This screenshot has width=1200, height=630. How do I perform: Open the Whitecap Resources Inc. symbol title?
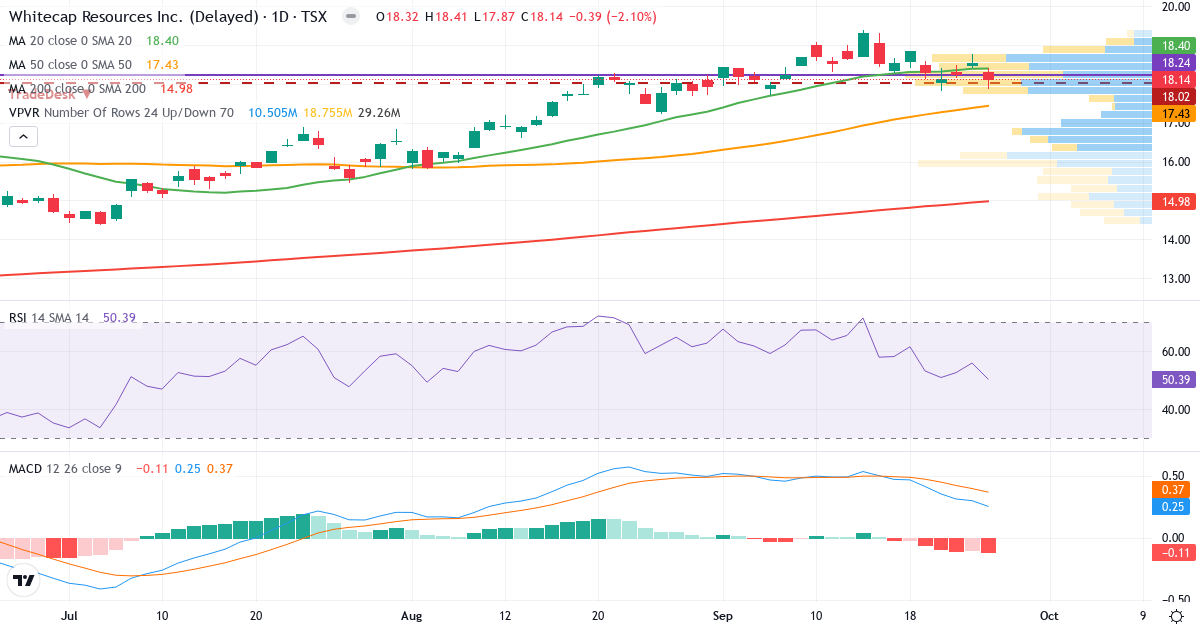click(x=167, y=17)
